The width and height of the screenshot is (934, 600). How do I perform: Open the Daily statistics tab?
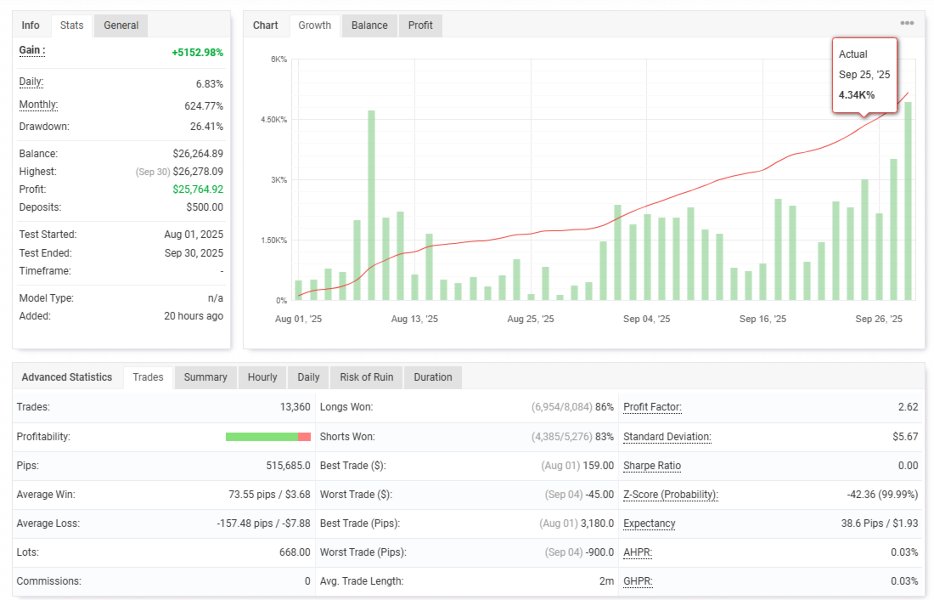coord(309,377)
